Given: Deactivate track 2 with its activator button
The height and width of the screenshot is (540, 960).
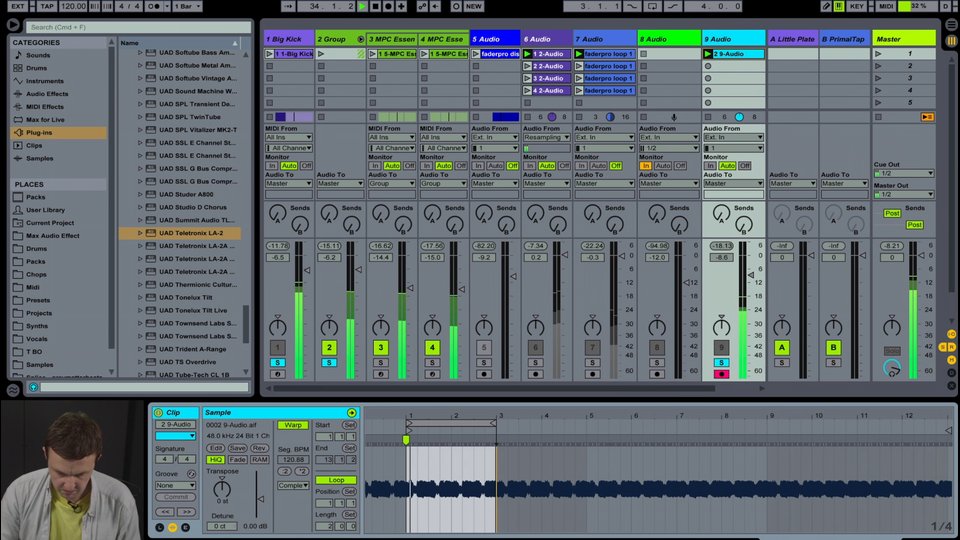Looking at the screenshot, I should pyautogui.click(x=329, y=347).
